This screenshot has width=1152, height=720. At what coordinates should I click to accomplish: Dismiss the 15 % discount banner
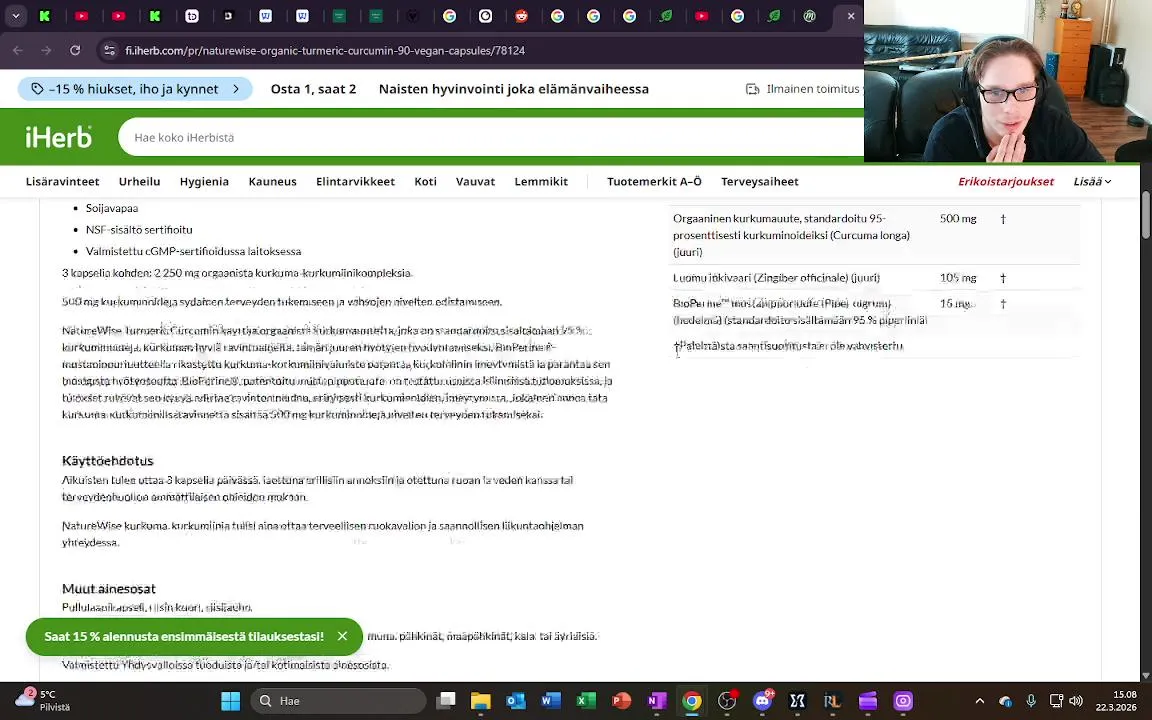coord(342,636)
